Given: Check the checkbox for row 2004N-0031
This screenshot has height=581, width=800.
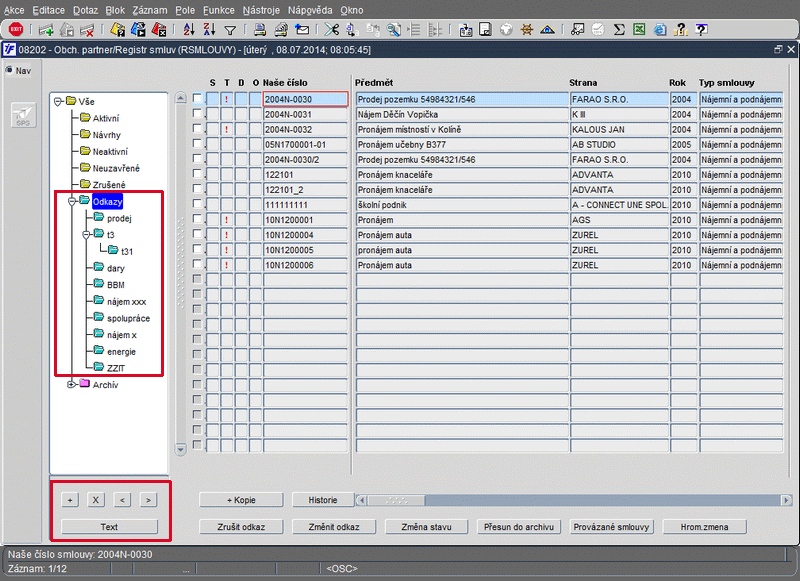Looking at the screenshot, I should (197, 113).
